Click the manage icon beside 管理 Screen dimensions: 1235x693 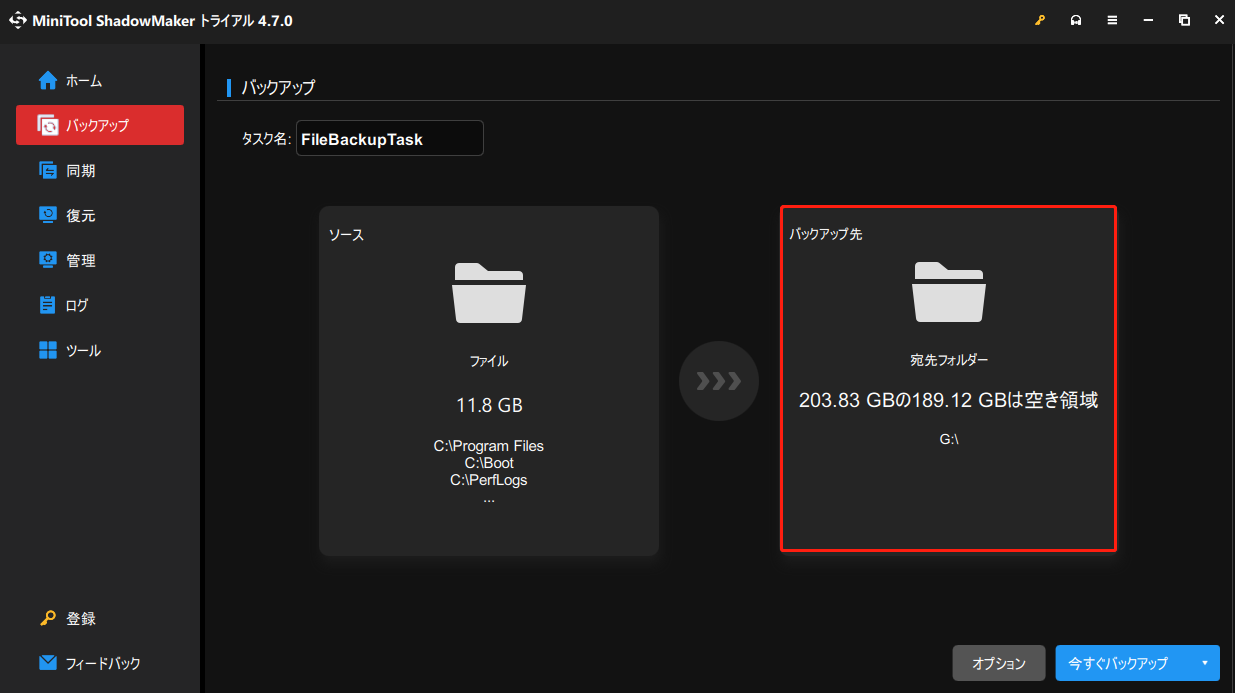click(48, 261)
